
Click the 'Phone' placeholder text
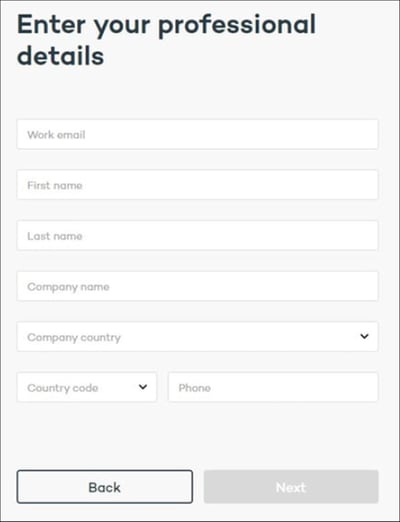click(195, 388)
